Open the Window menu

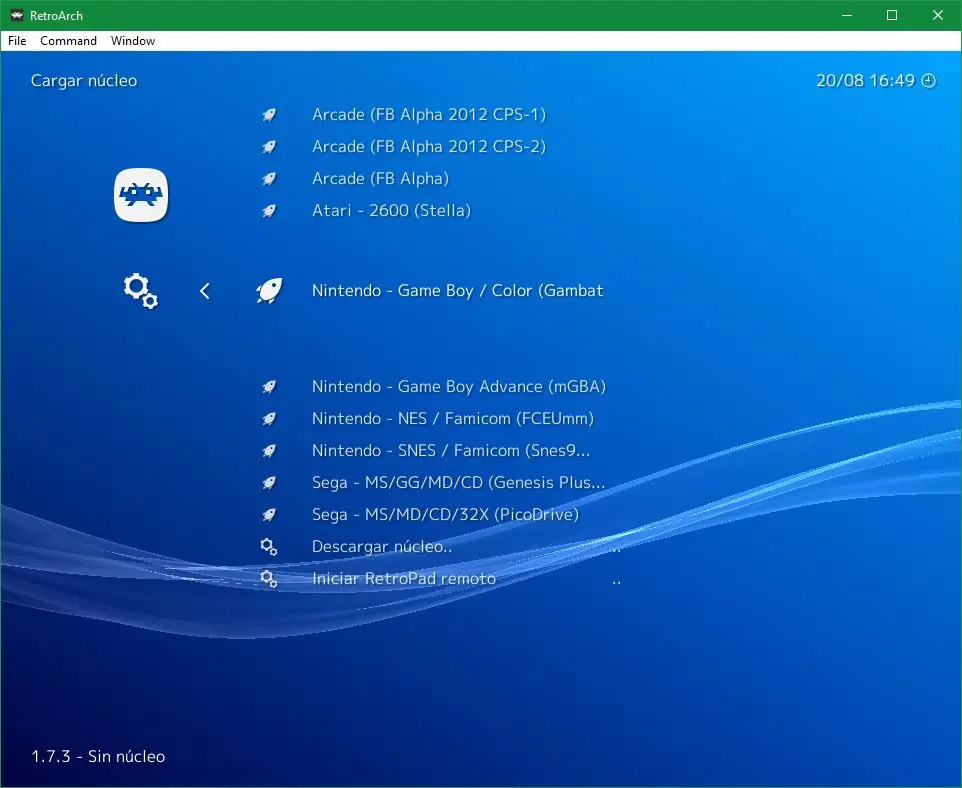click(x=133, y=41)
